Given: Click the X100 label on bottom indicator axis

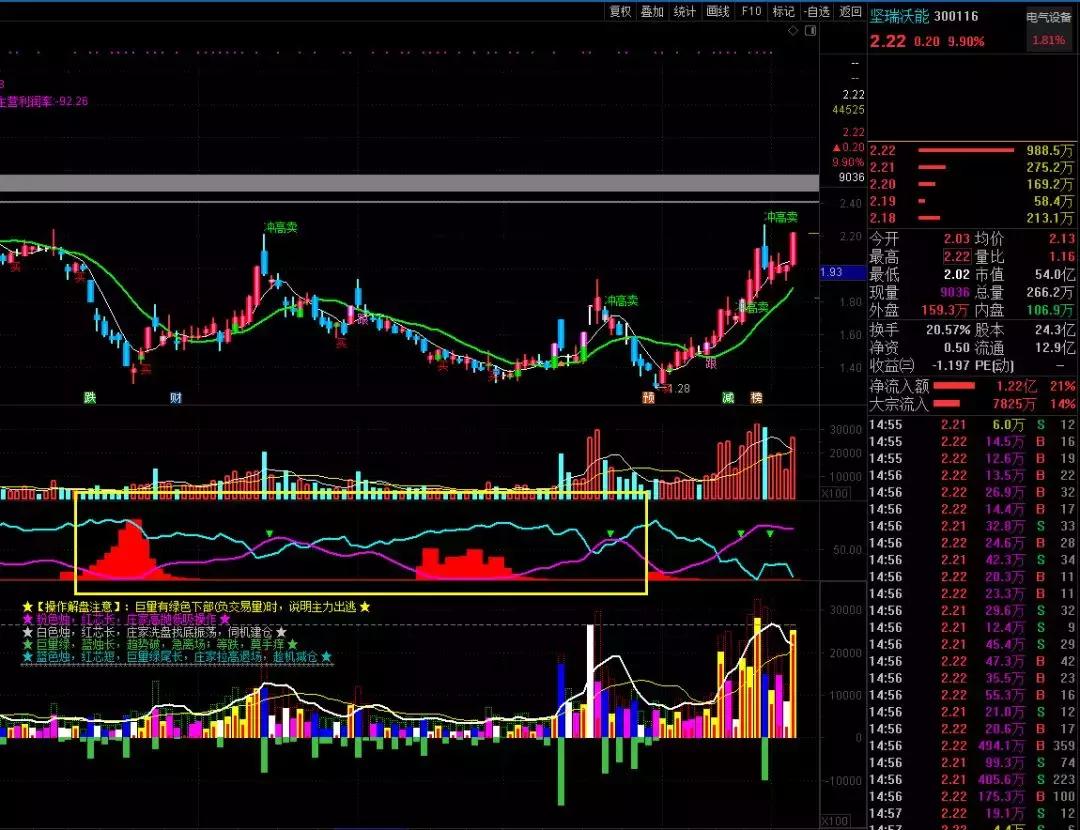Looking at the screenshot, I should pos(835,821).
